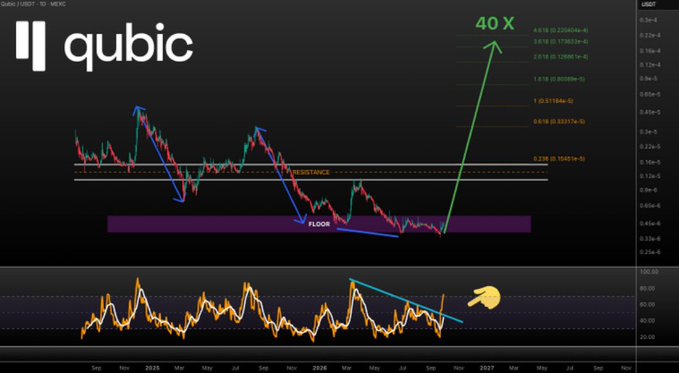The width and height of the screenshot is (679, 373).
Task: Click the 60.00 RSI scale value
Action: point(648,305)
